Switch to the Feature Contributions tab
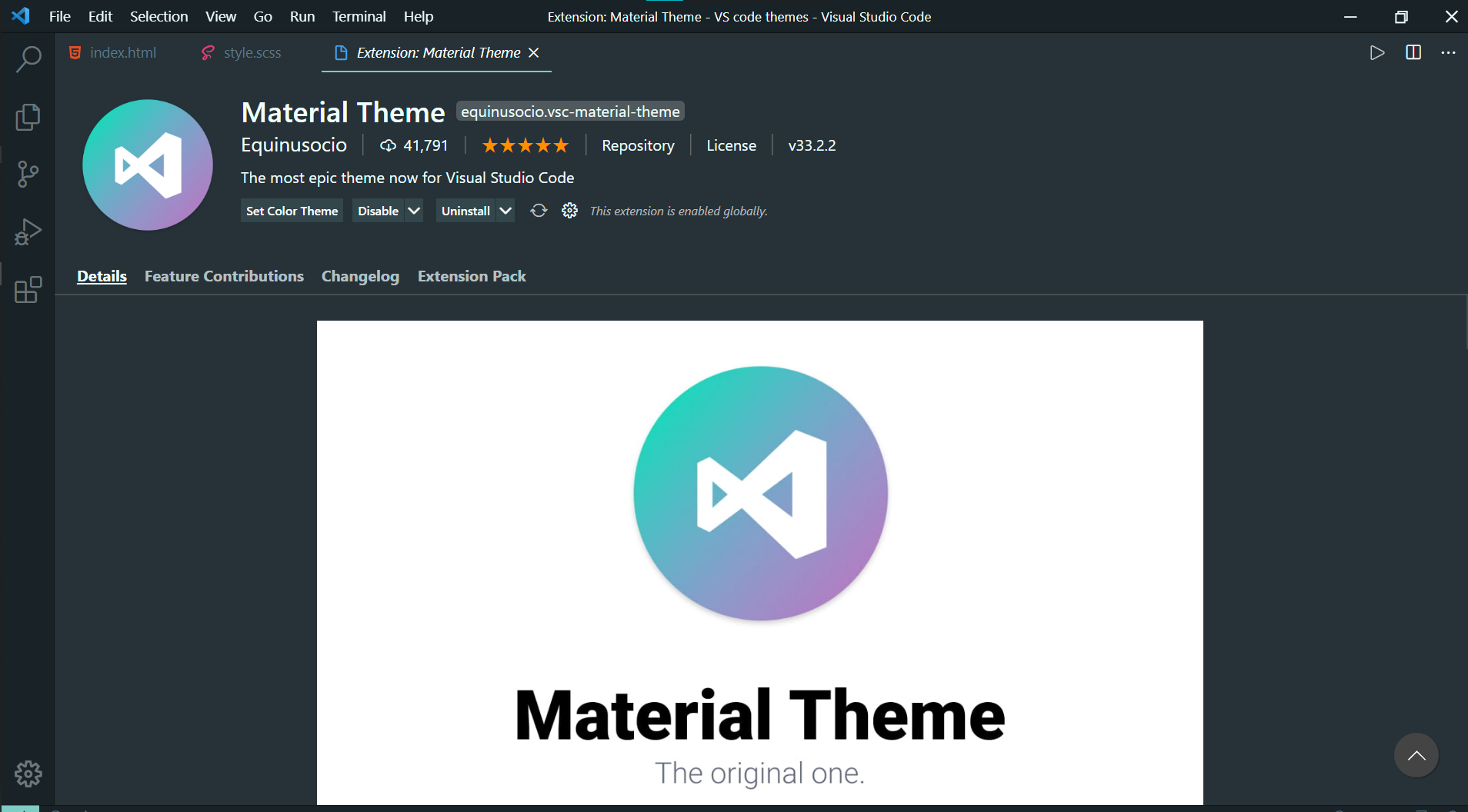 224,276
